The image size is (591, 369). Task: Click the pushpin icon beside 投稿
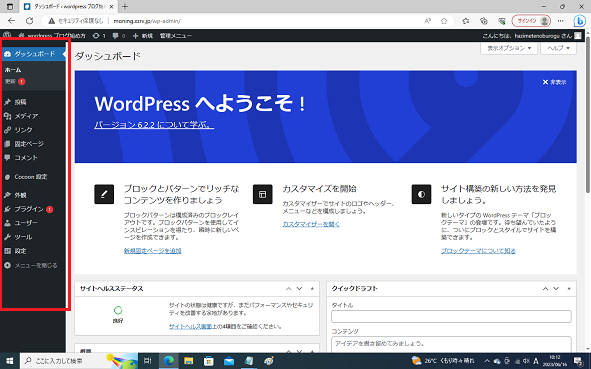(7, 102)
